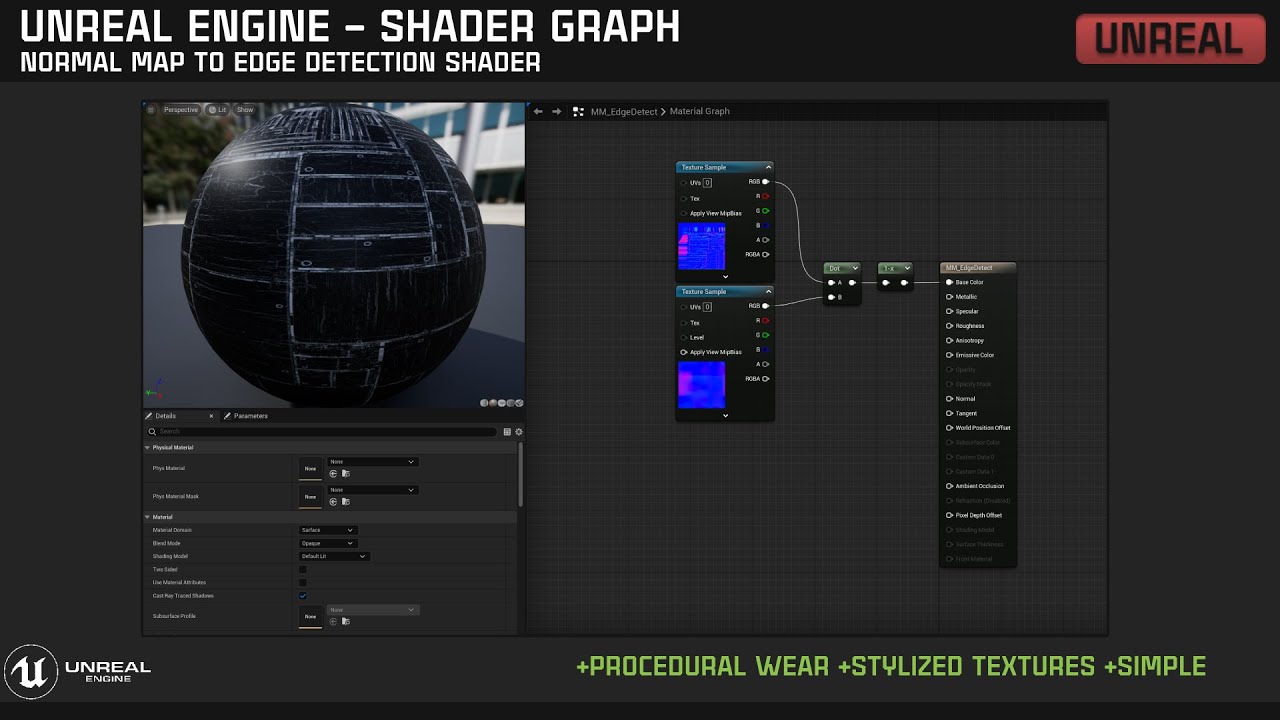Expand the Dot node options chevron
The image size is (1280, 720).
(855, 268)
